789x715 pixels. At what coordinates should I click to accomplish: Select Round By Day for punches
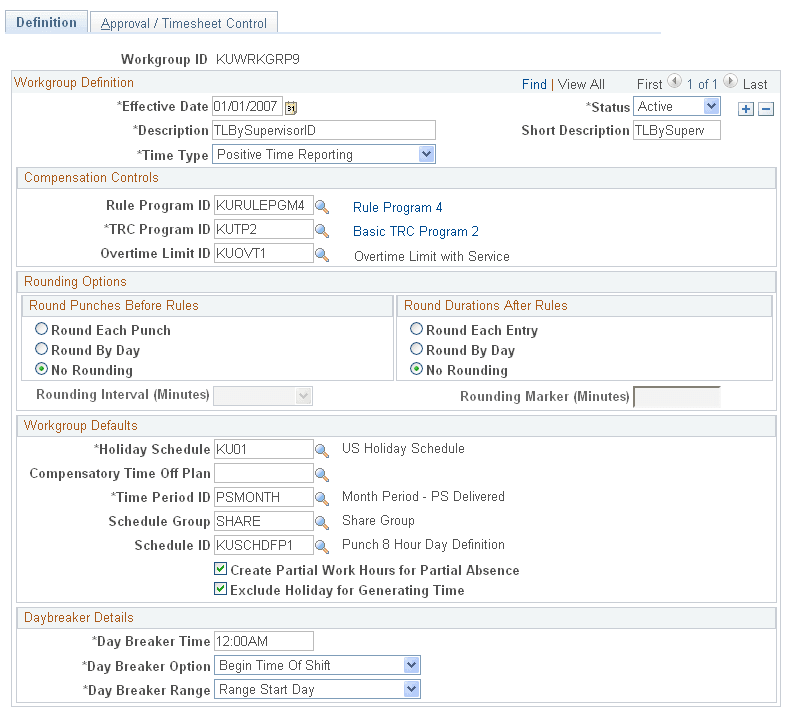point(41,349)
